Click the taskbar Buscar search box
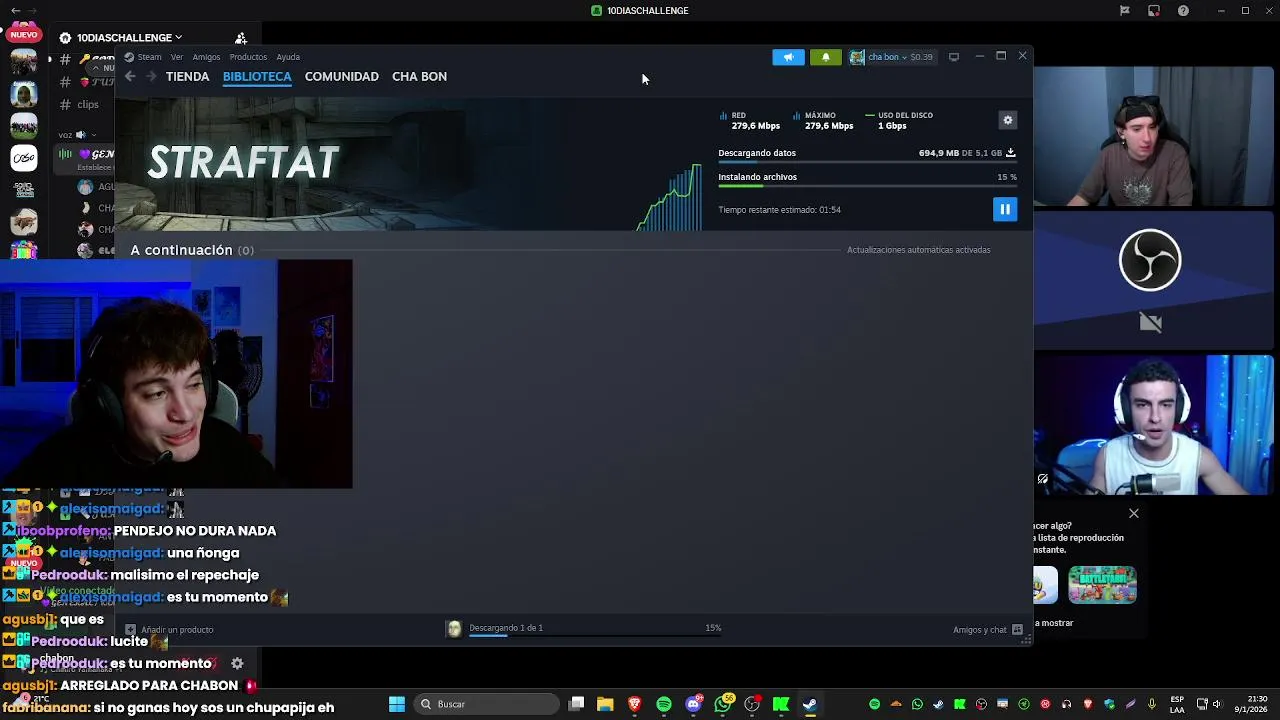 (488, 704)
